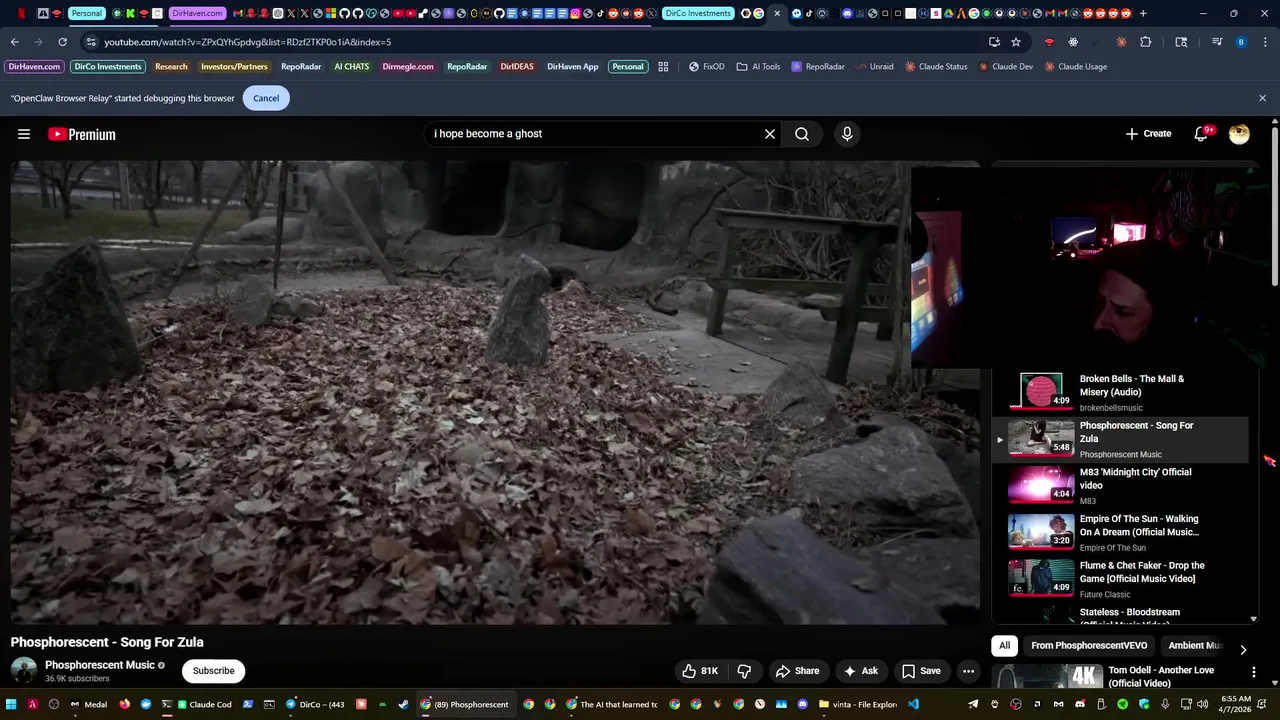
Task: Open Investors/Partners bookmark folder
Action: pos(234,67)
